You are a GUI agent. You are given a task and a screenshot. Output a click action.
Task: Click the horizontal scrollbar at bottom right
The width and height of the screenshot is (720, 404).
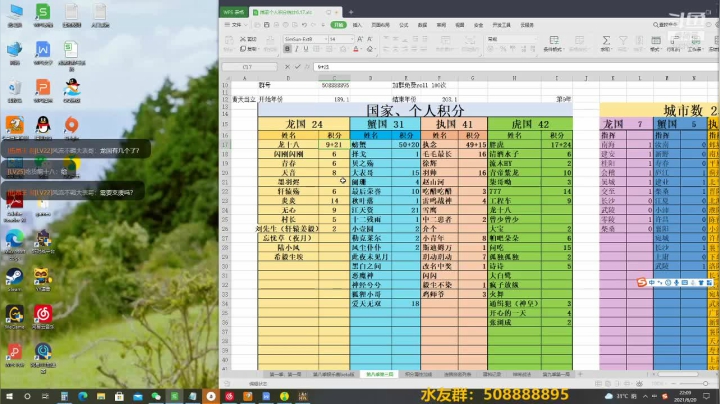(678, 374)
